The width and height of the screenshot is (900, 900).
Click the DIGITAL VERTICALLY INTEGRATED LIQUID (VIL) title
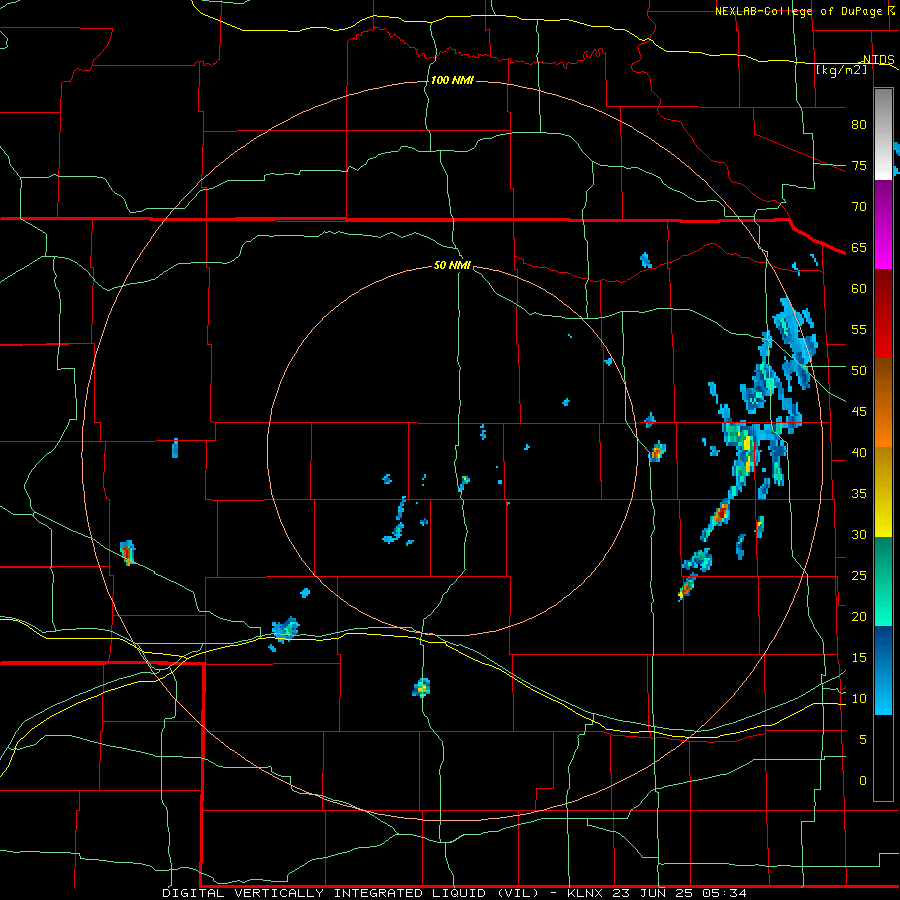click(352, 893)
